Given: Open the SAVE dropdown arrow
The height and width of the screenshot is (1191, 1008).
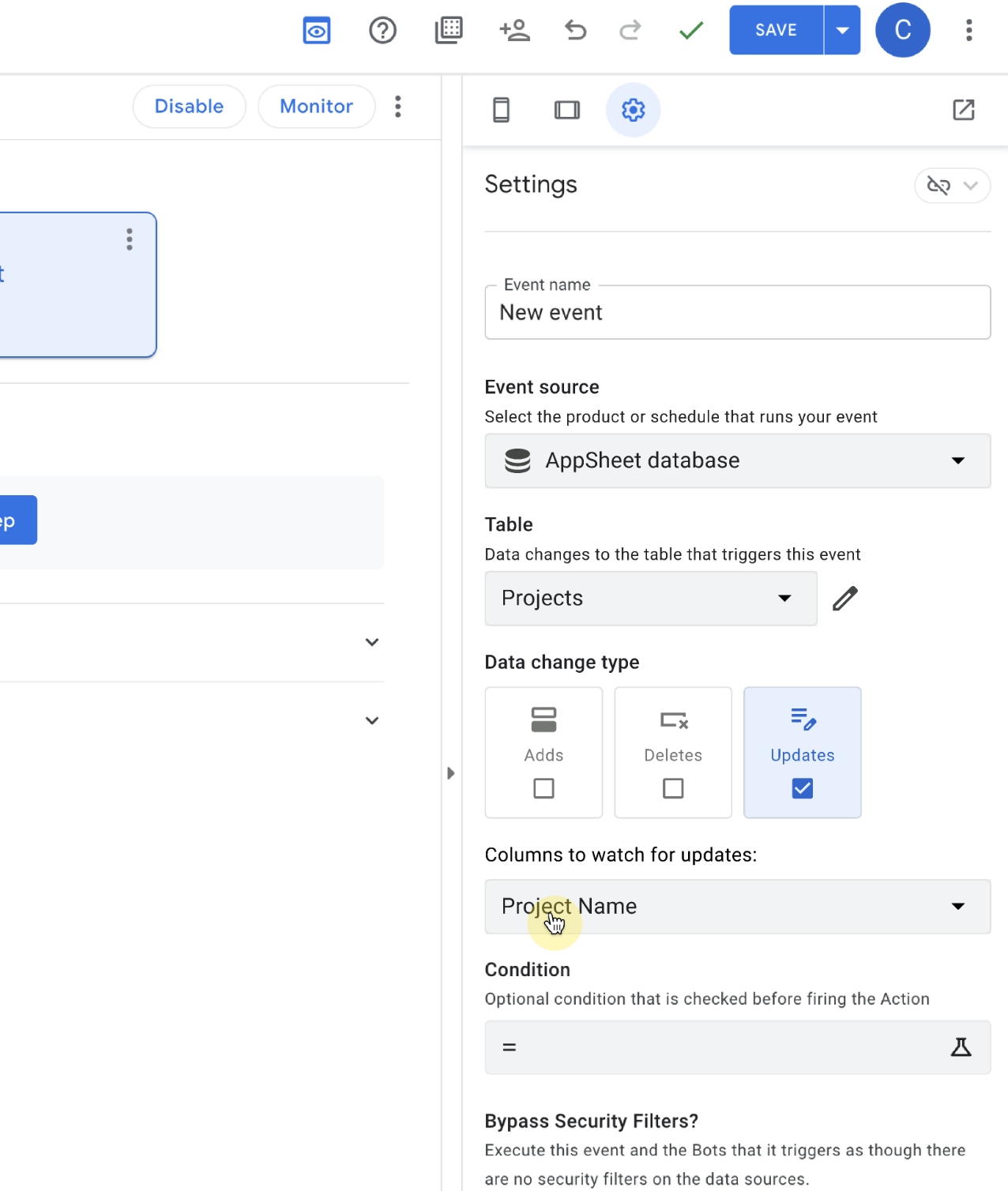Looking at the screenshot, I should pos(842,30).
